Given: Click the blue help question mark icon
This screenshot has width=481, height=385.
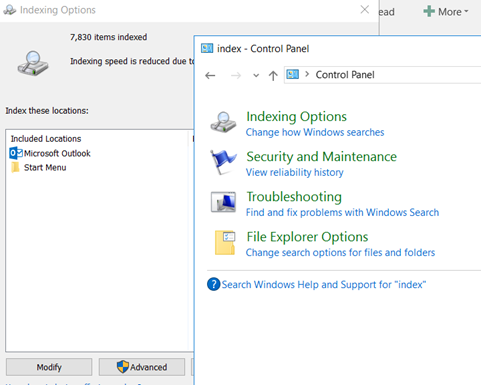Looking at the screenshot, I should [x=214, y=284].
